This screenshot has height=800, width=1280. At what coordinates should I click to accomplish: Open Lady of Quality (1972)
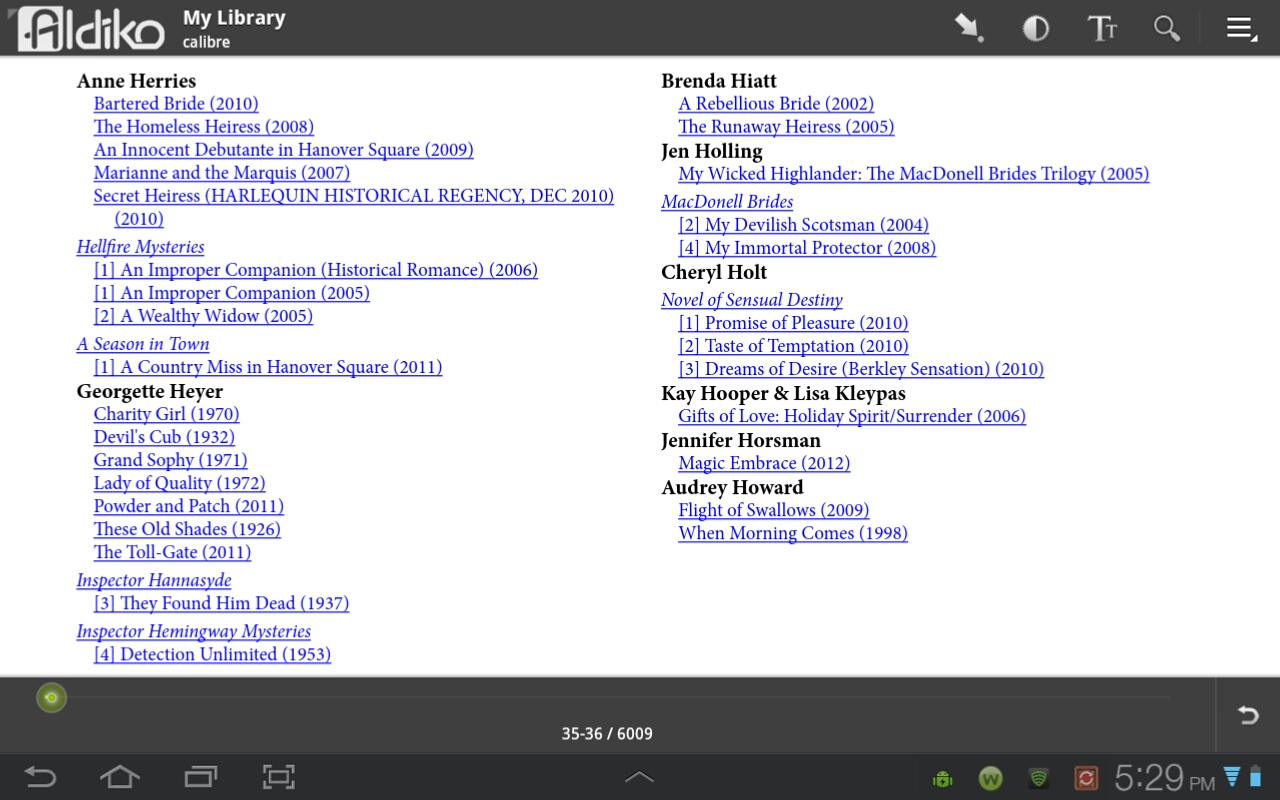180,483
